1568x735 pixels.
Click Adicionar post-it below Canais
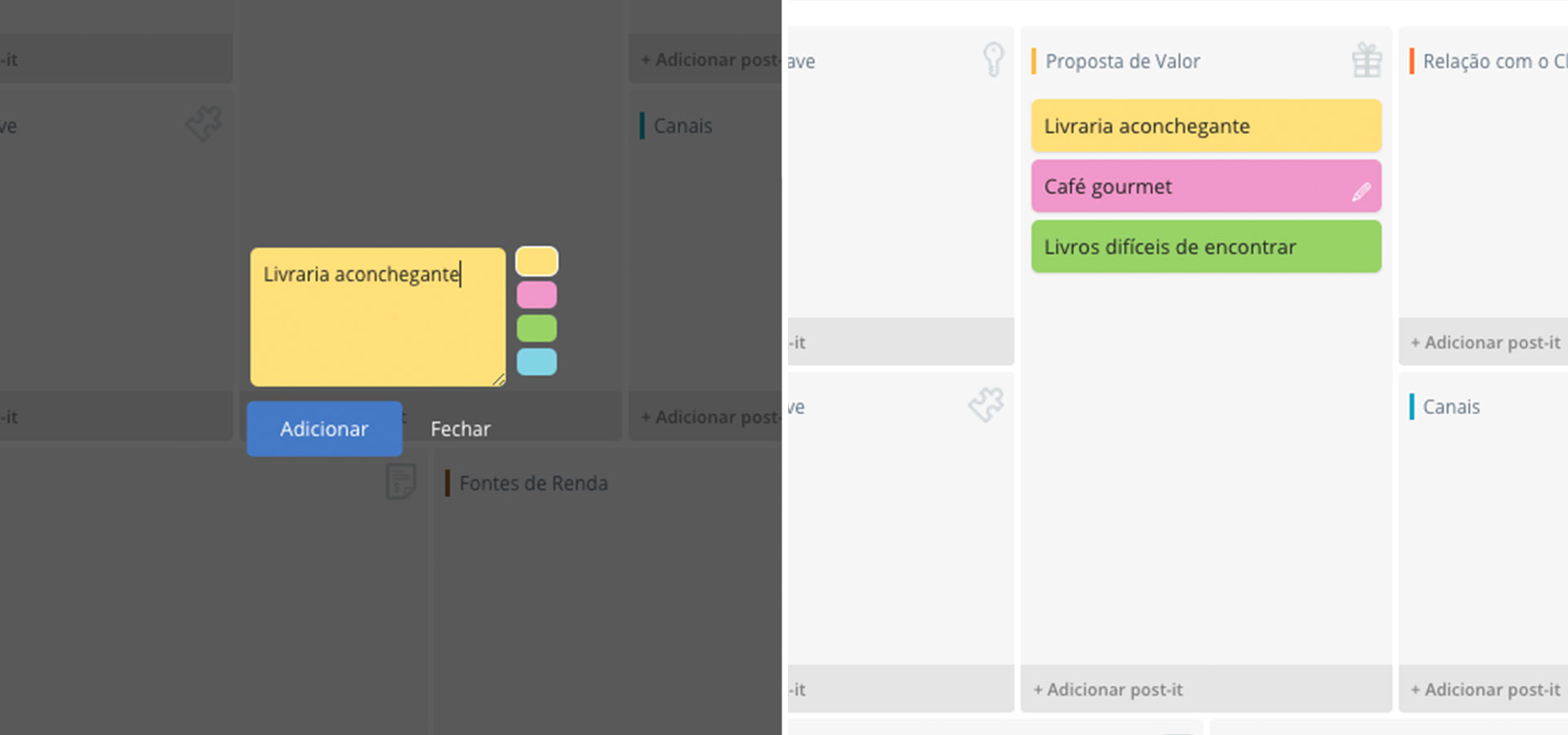(x=1483, y=689)
